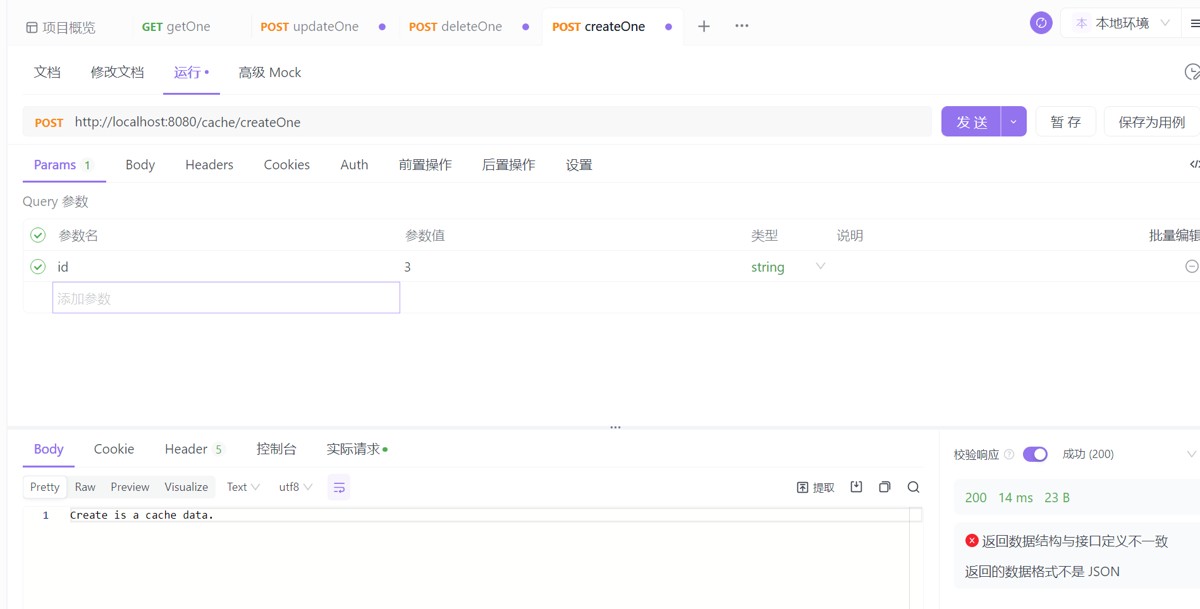Click the parameter value 3 cell
Image resolution: width=1200 pixels, height=609 pixels.
click(x=572, y=267)
